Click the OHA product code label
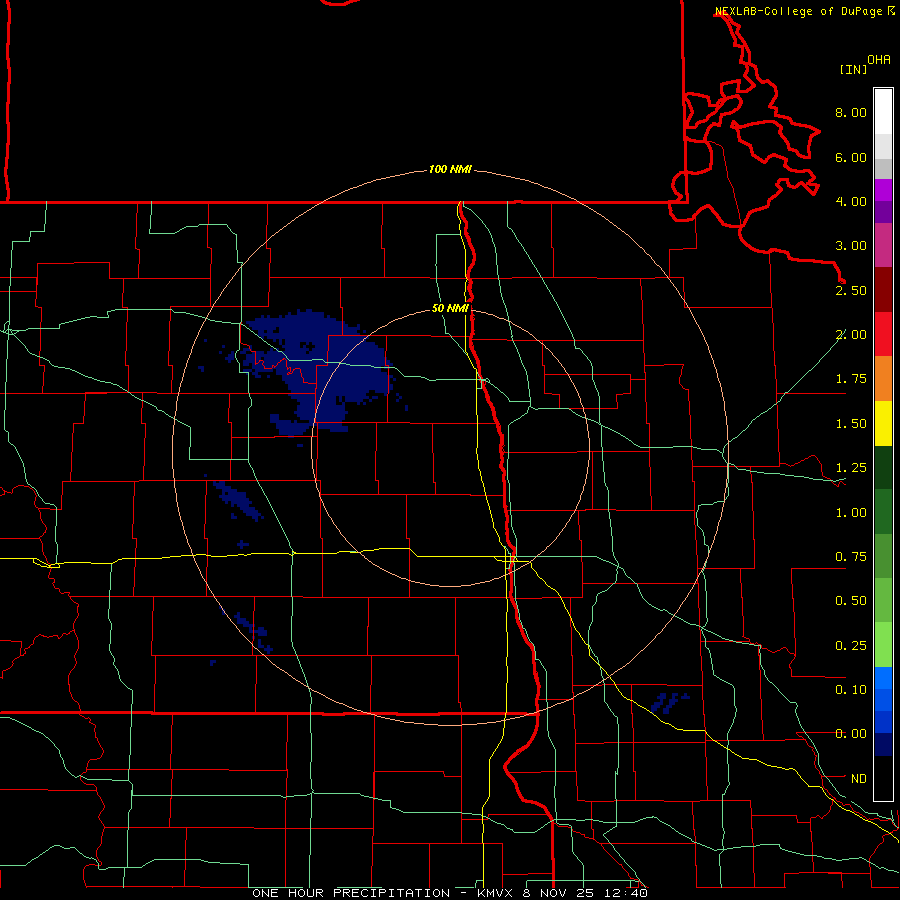This screenshot has height=900, width=900. [x=879, y=59]
